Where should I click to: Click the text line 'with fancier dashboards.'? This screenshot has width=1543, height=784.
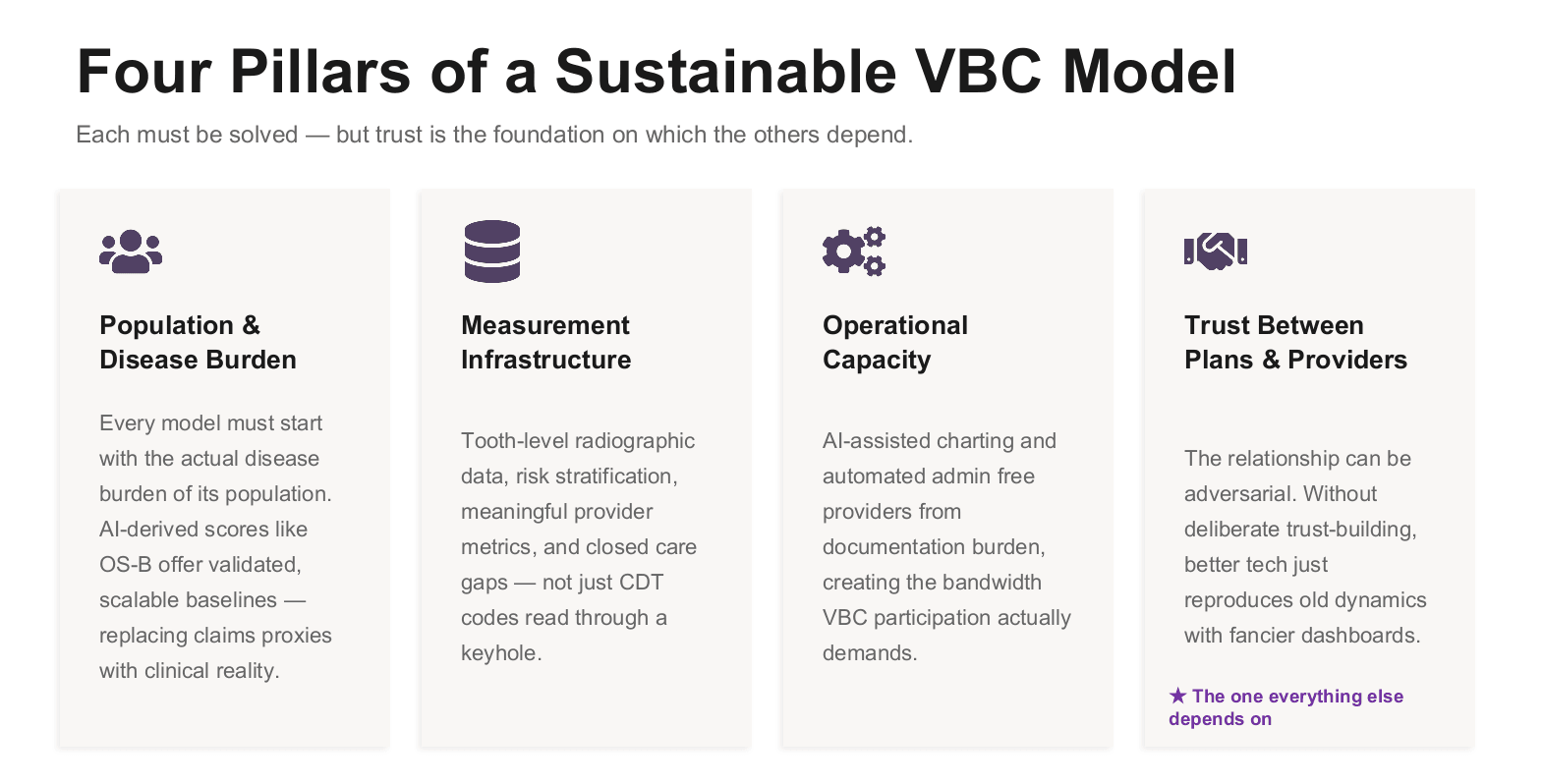[1301, 636]
